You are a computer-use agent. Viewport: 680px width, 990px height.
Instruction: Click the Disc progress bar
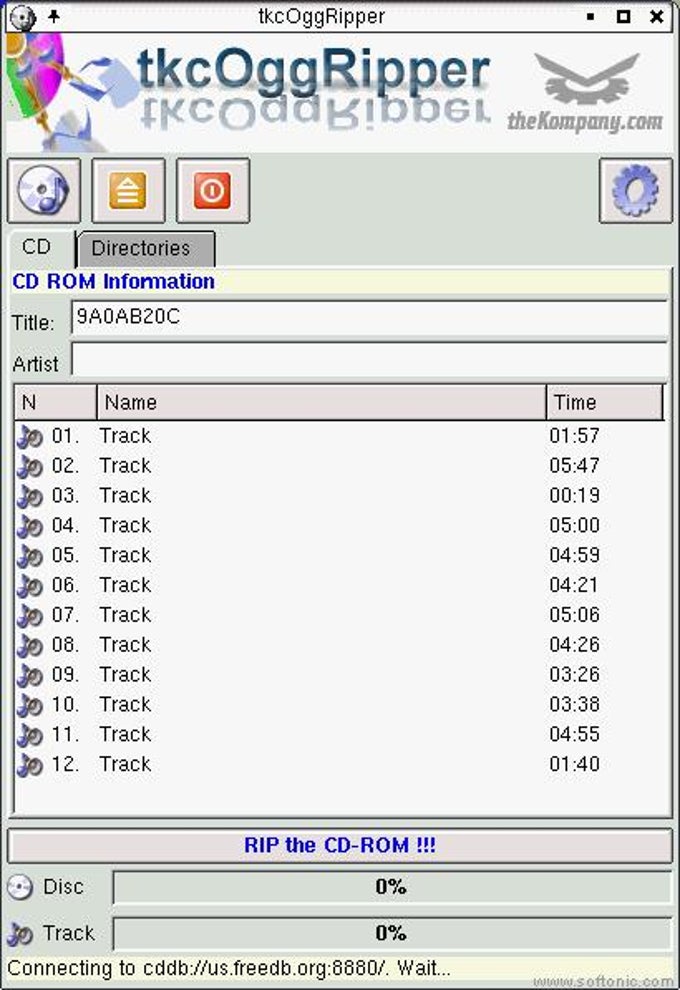(391, 887)
